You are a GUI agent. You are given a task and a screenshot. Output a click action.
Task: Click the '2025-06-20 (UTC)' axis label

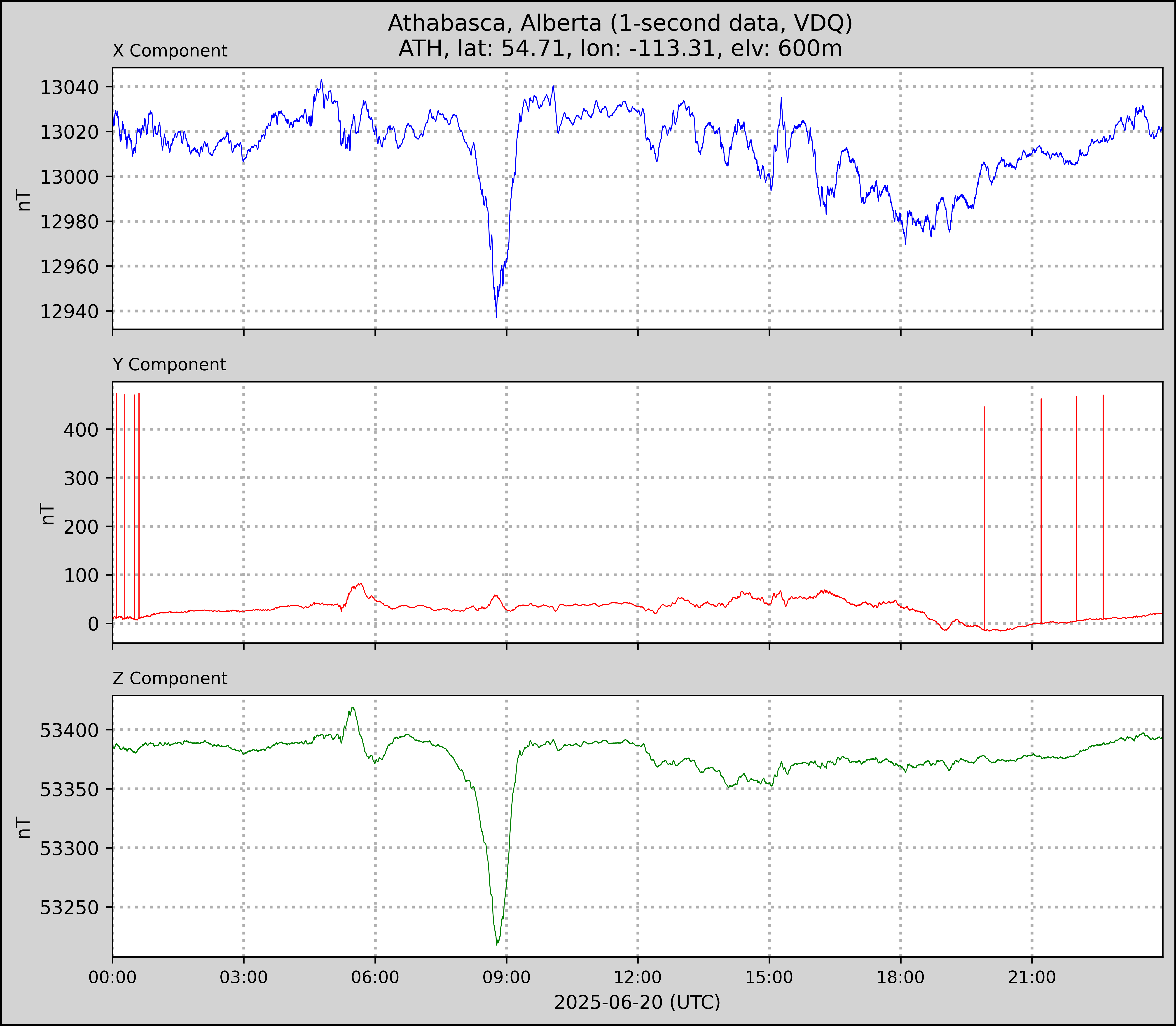(x=638, y=1003)
